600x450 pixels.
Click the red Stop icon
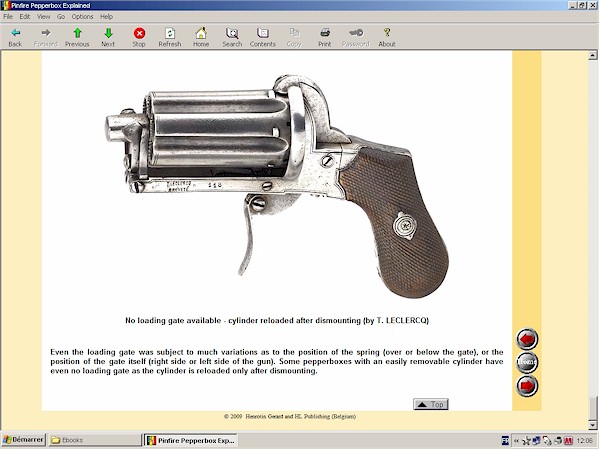(x=139, y=33)
